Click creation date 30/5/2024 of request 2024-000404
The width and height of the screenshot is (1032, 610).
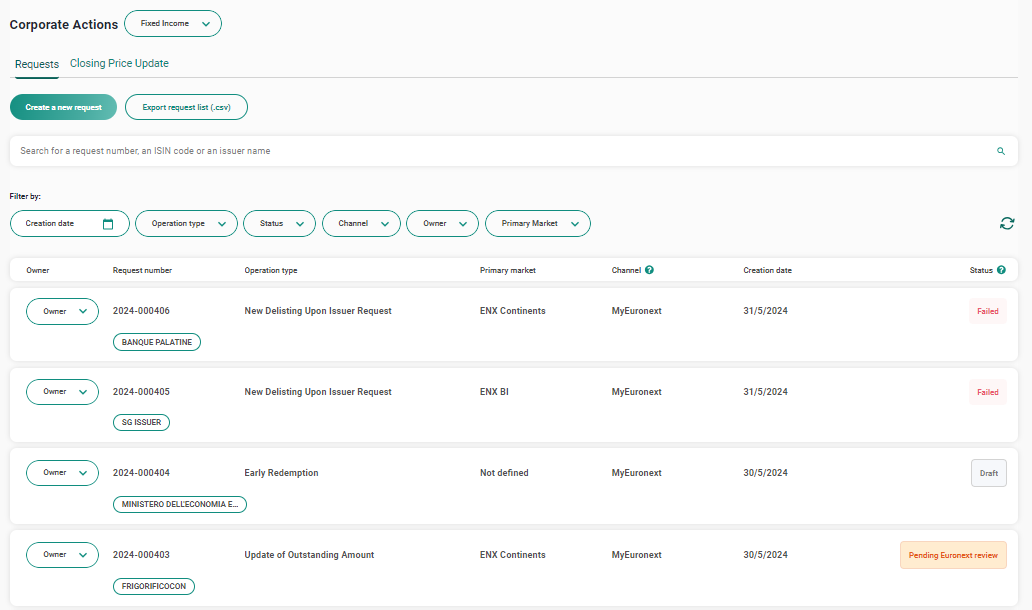pos(765,473)
